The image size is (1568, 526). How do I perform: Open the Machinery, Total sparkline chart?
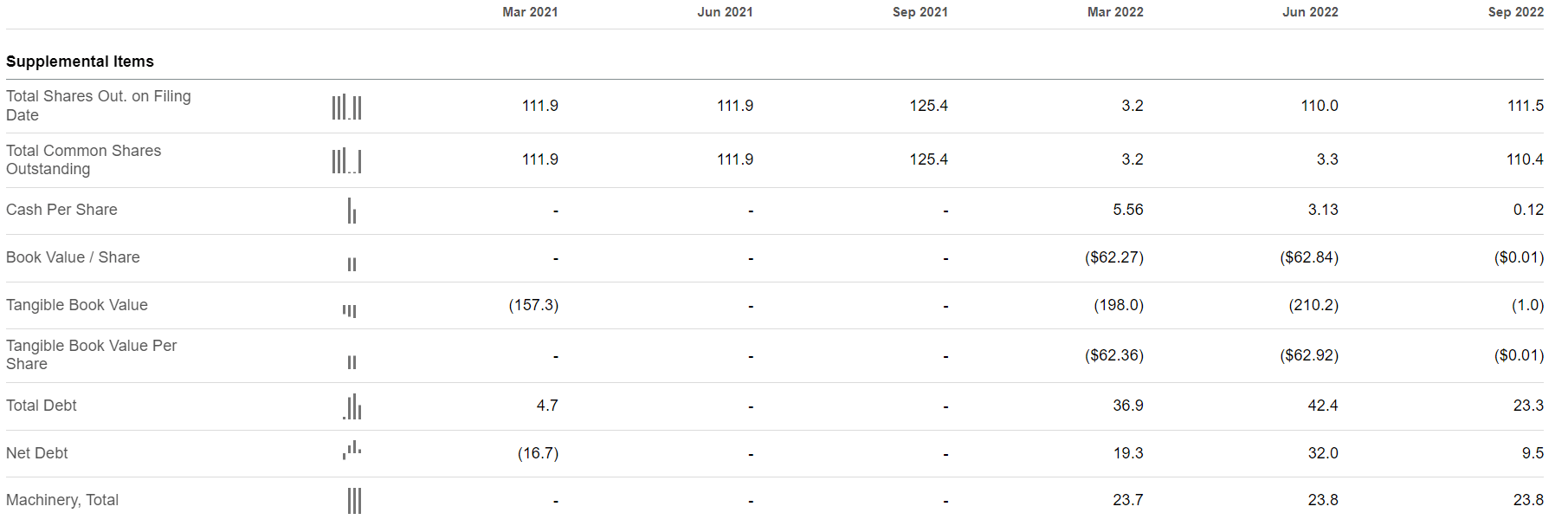(354, 501)
